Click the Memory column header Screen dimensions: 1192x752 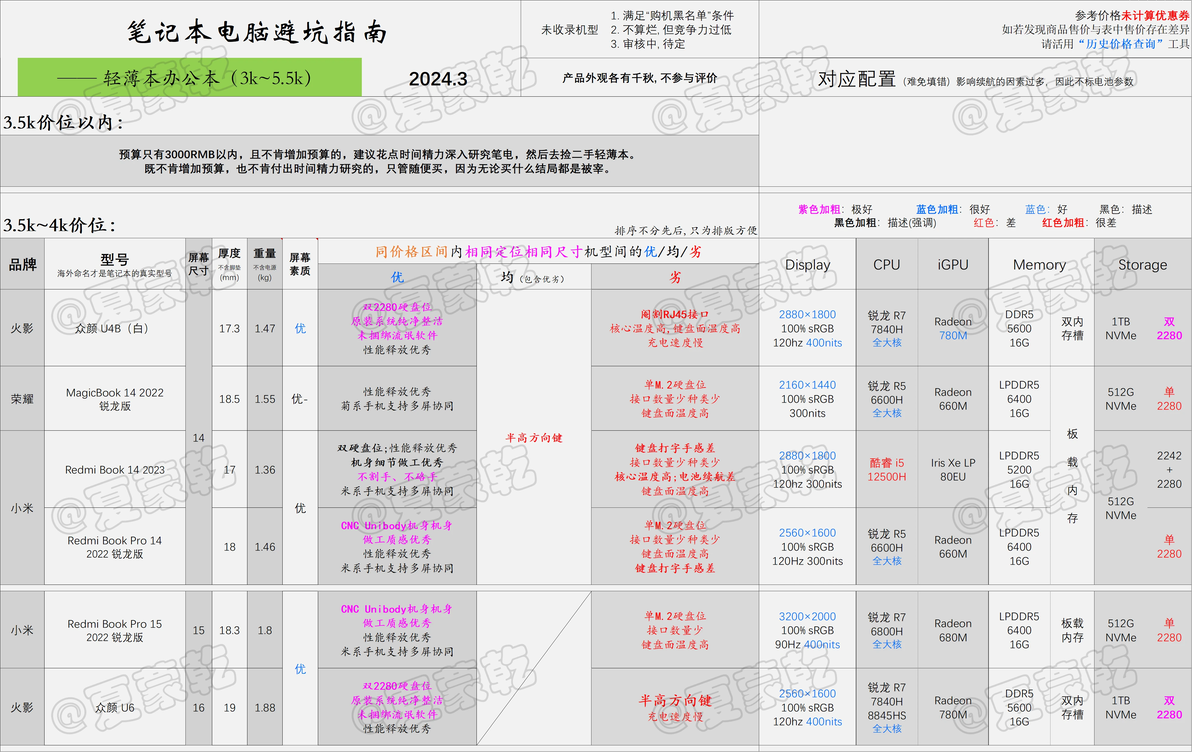[1039, 265]
